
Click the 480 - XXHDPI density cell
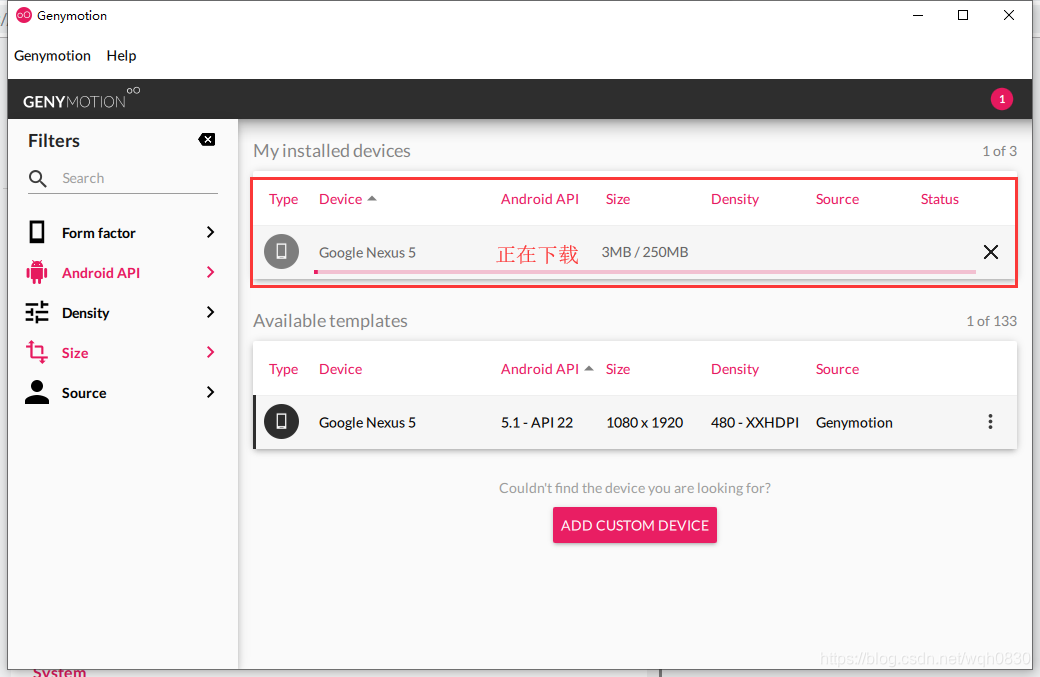pos(755,423)
